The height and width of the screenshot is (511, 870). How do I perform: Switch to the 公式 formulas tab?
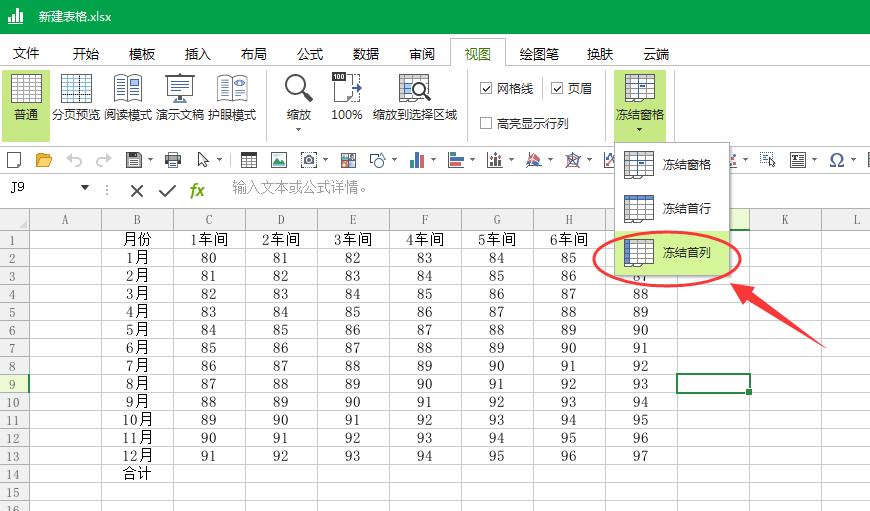pos(310,54)
